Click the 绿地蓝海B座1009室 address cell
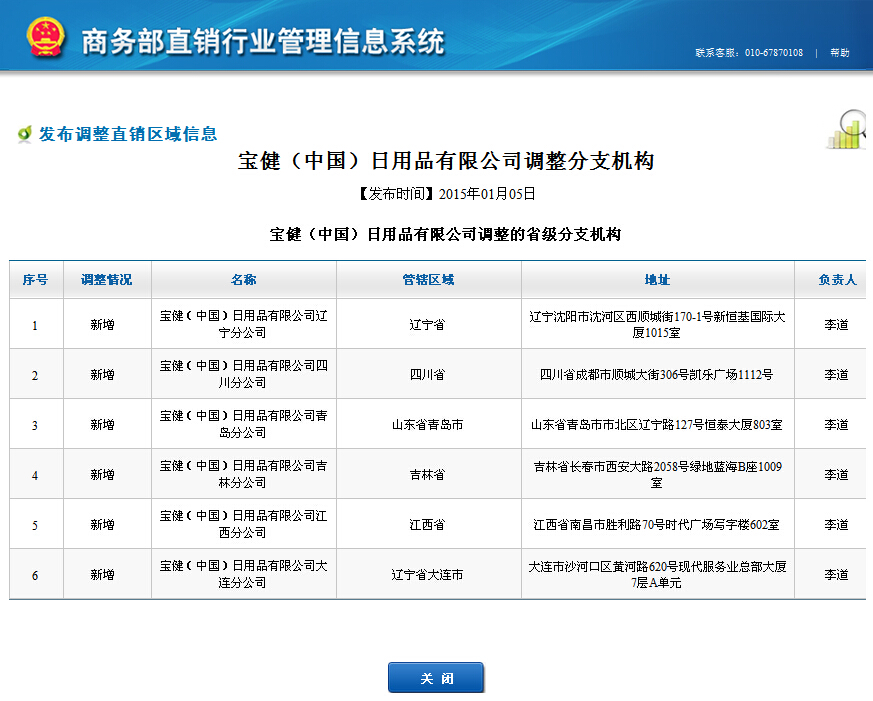This screenshot has width=873, height=701. point(657,474)
